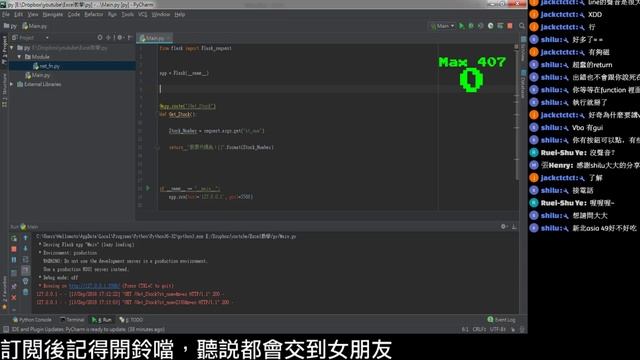Open the Main run configuration dropdown

(442, 26)
